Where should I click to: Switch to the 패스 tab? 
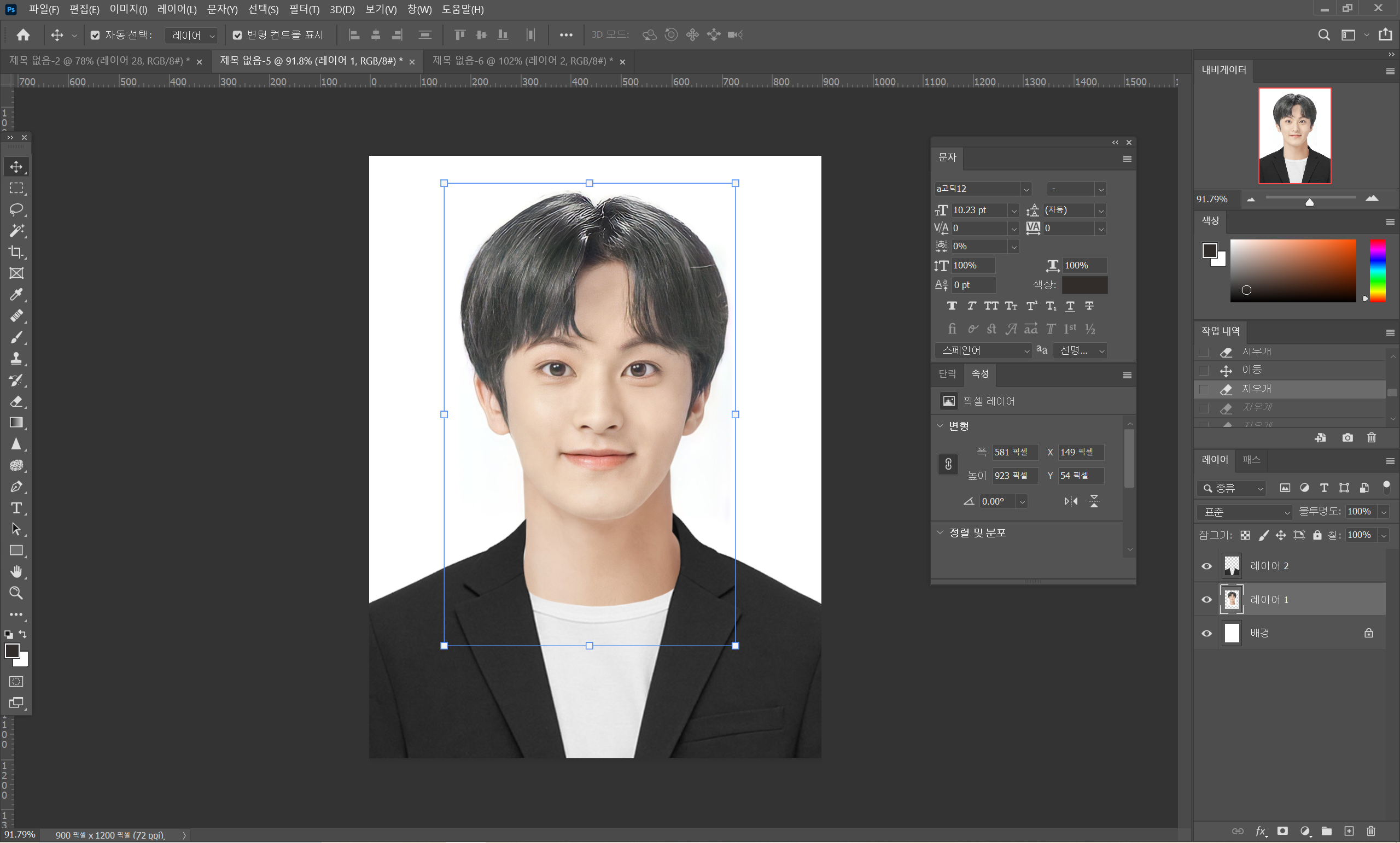(x=1251, y=460)
